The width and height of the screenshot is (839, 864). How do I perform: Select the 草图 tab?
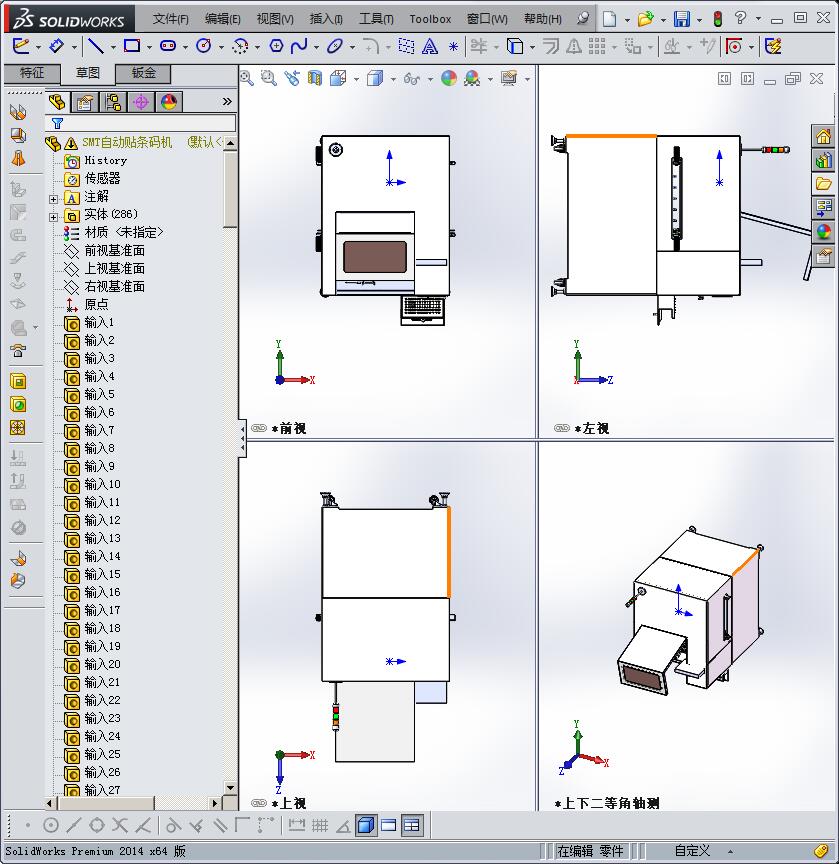pos(87,73)
